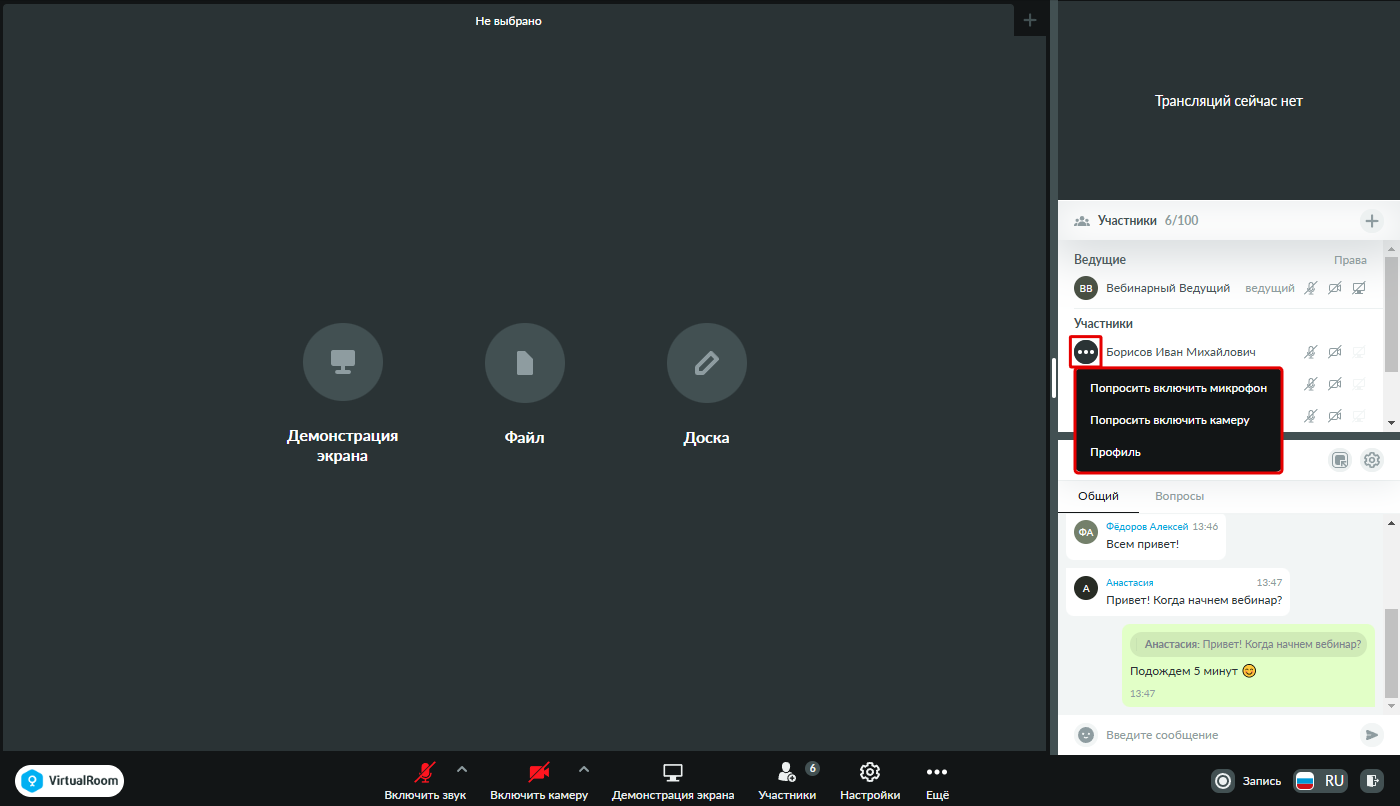Click the participants list down scroll arrow

click(x=1391, y=424)
